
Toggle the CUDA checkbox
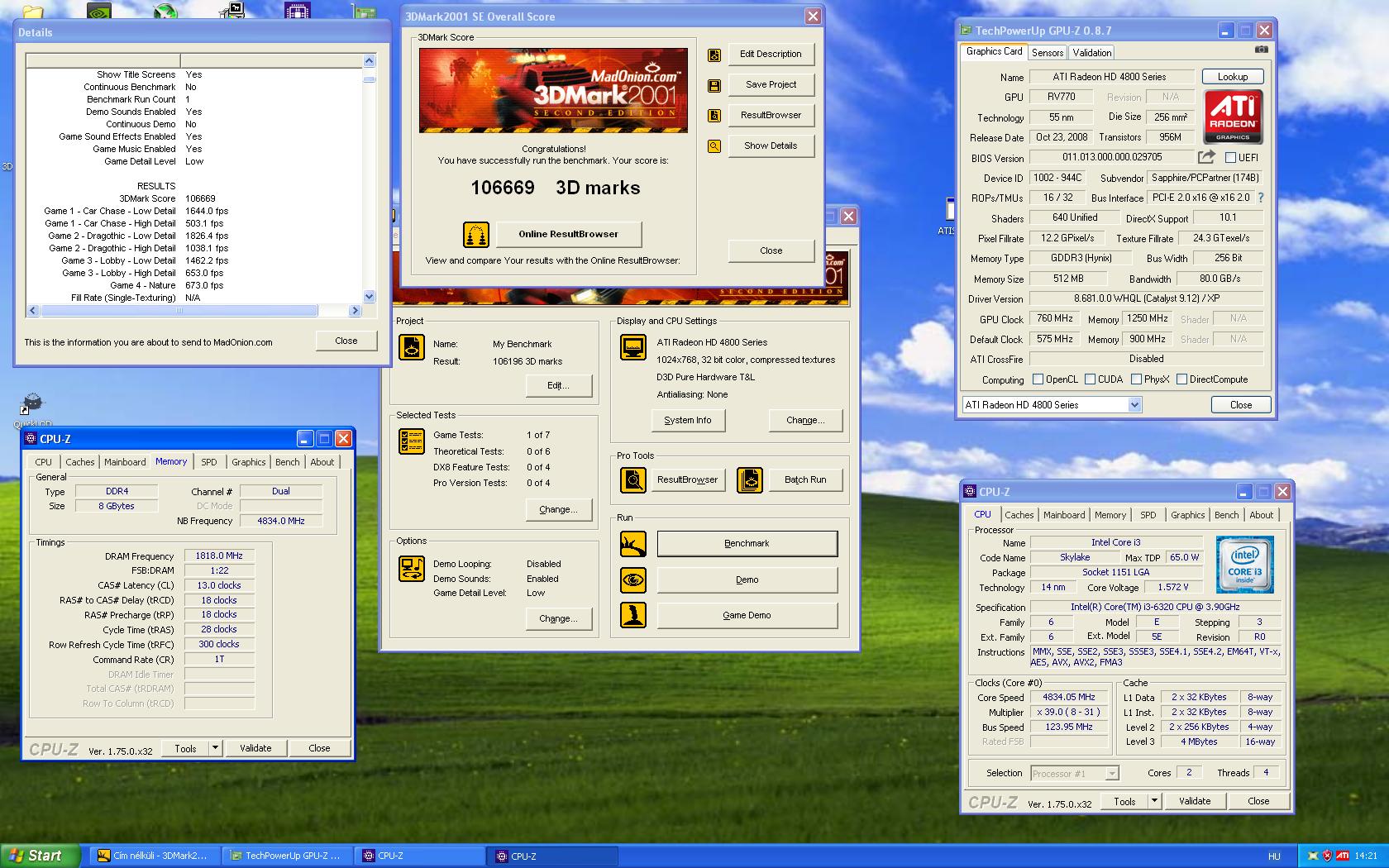1090,379
